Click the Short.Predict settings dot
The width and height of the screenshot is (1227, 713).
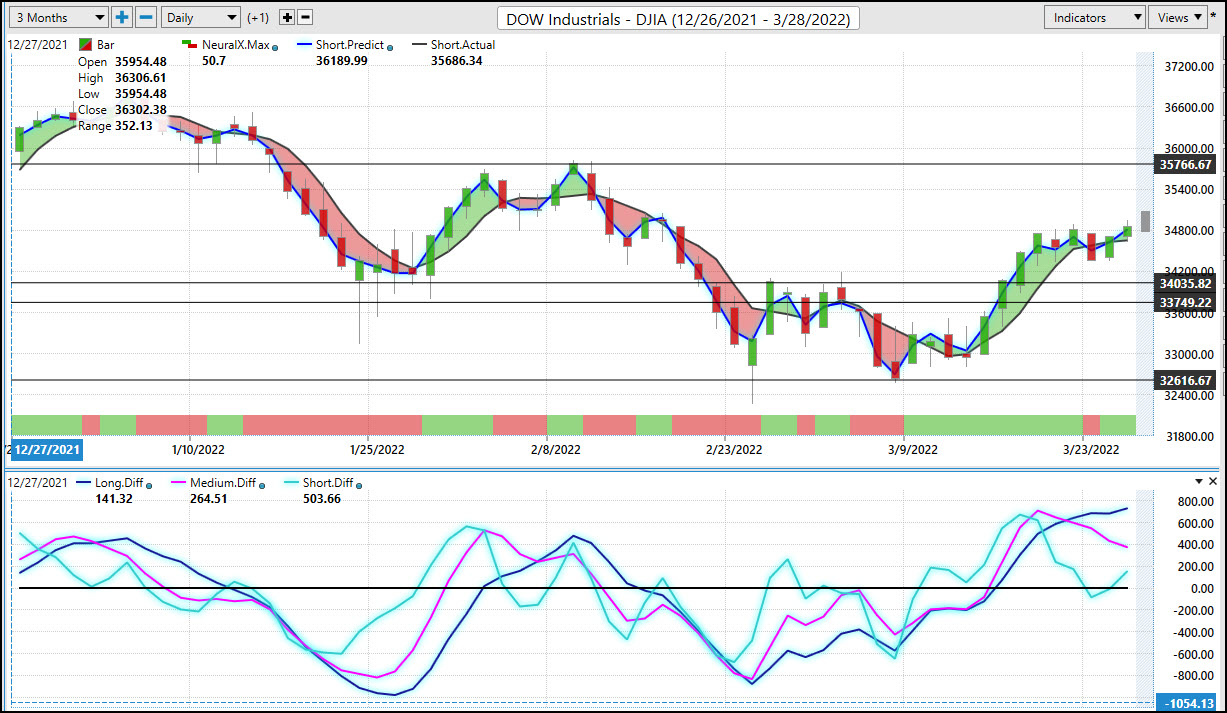click(x=390, y=47)
